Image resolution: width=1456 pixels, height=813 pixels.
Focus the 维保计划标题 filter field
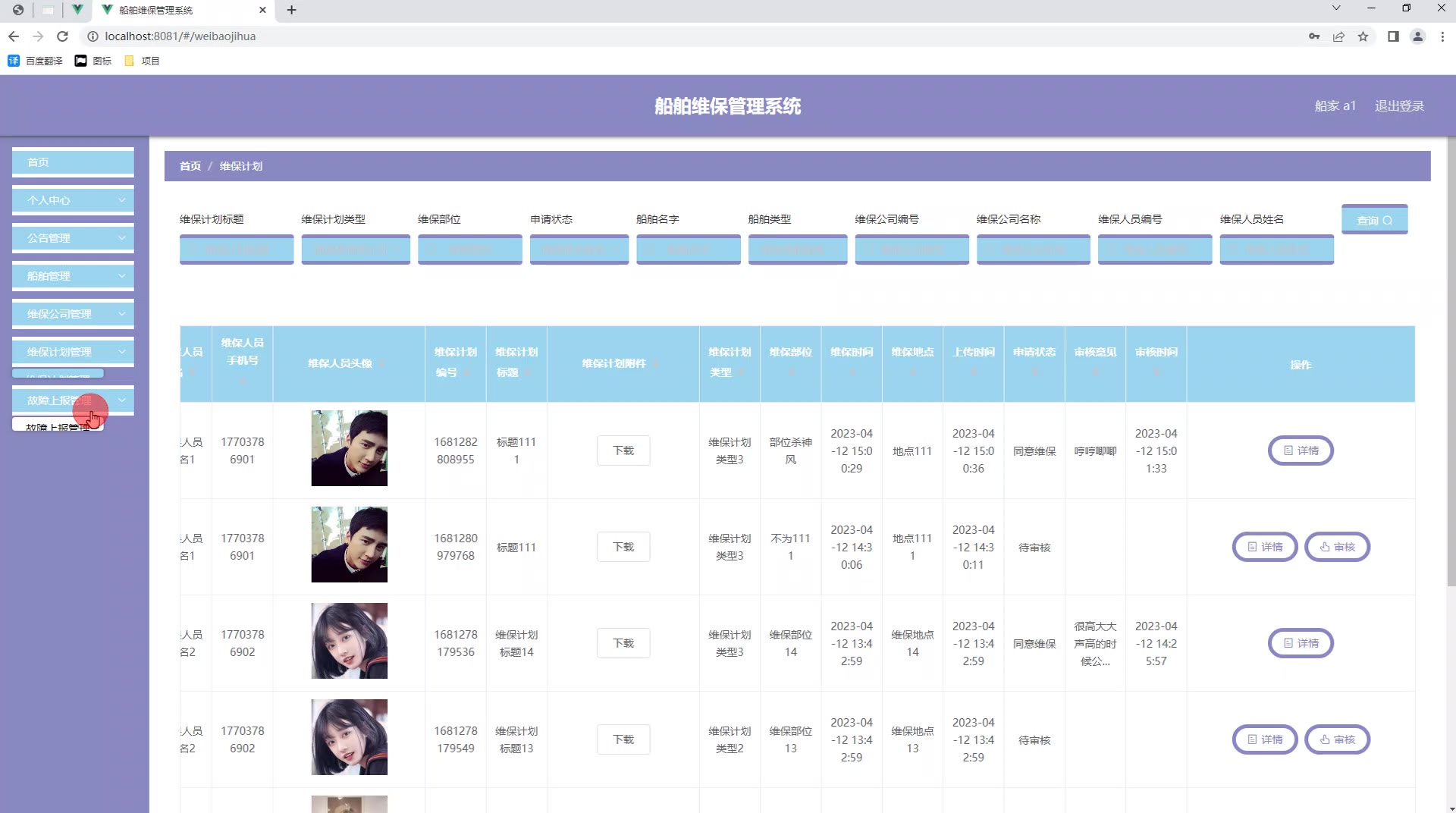237,250
